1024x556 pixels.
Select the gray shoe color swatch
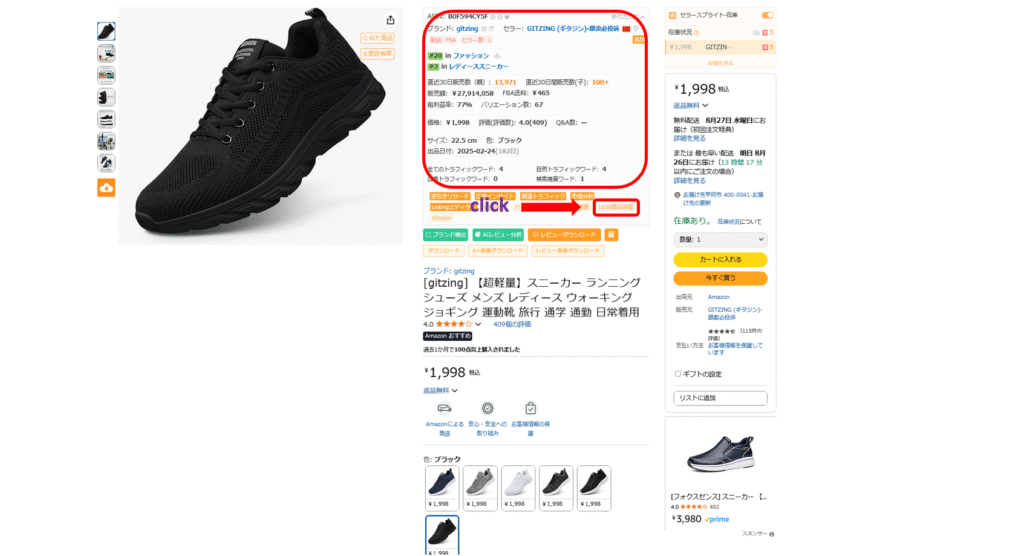[480, 487]
